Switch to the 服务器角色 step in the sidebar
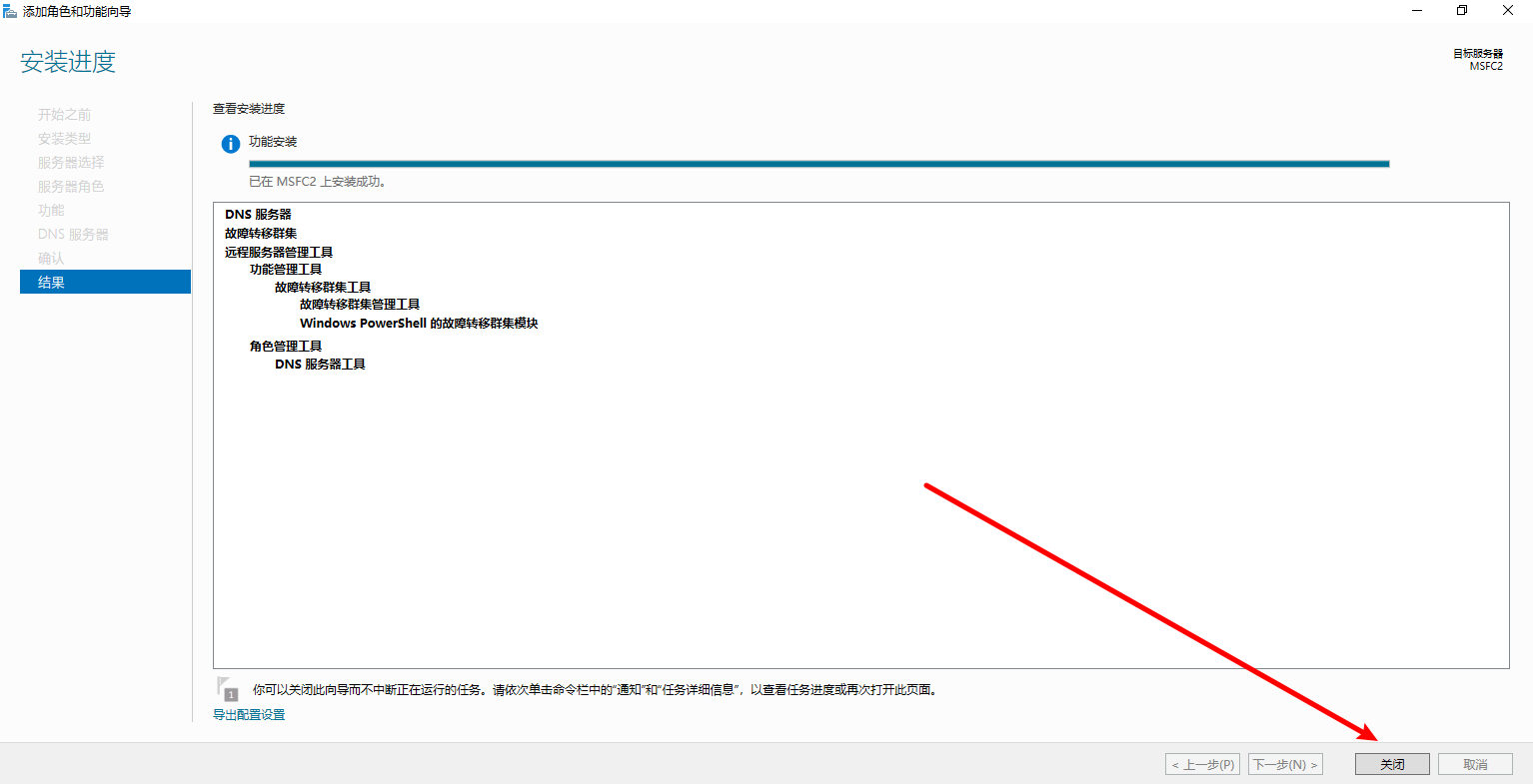 tap(71, 187)
